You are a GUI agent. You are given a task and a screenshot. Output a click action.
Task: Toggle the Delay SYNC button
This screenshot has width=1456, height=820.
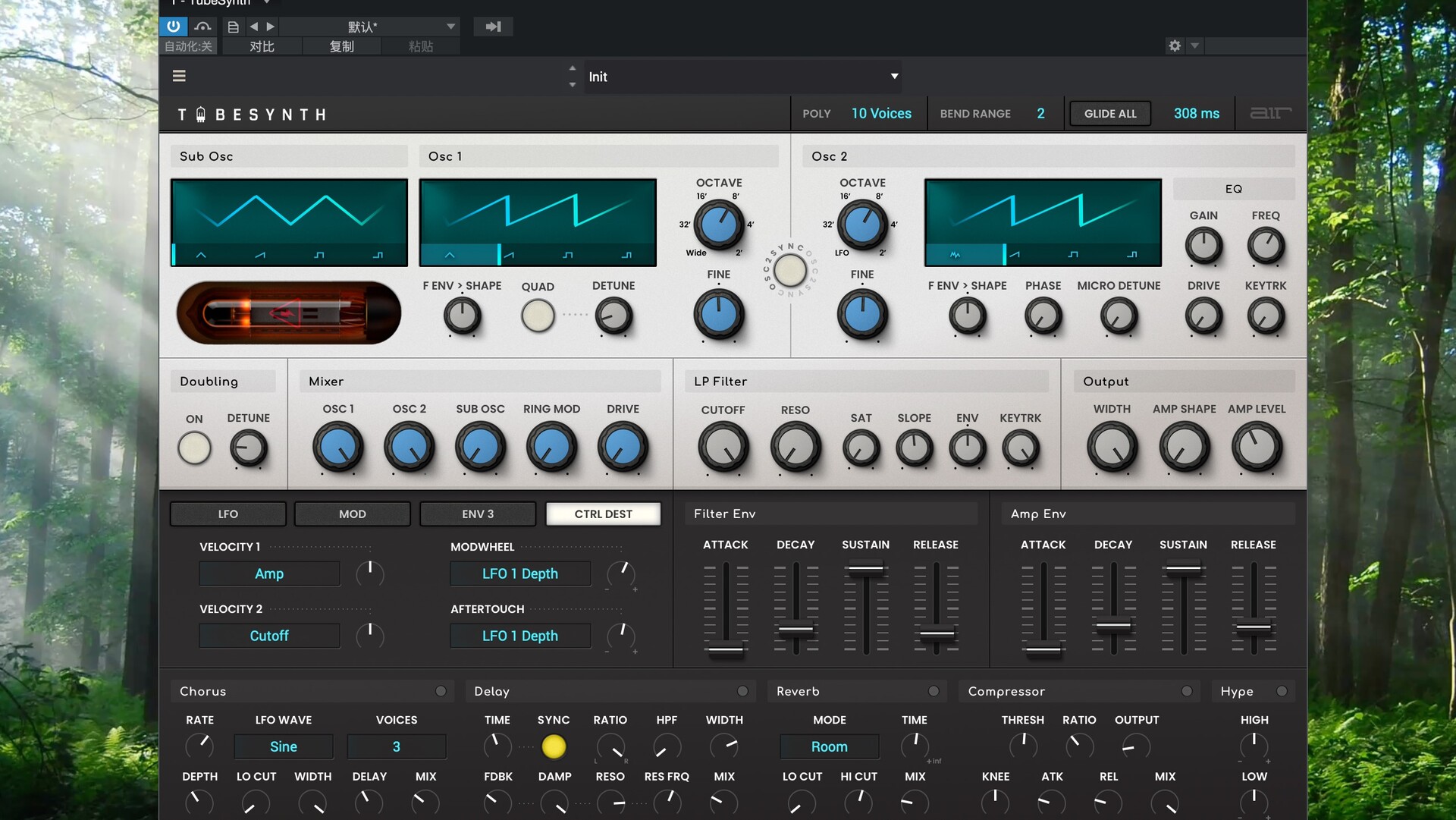pos(554,746)
